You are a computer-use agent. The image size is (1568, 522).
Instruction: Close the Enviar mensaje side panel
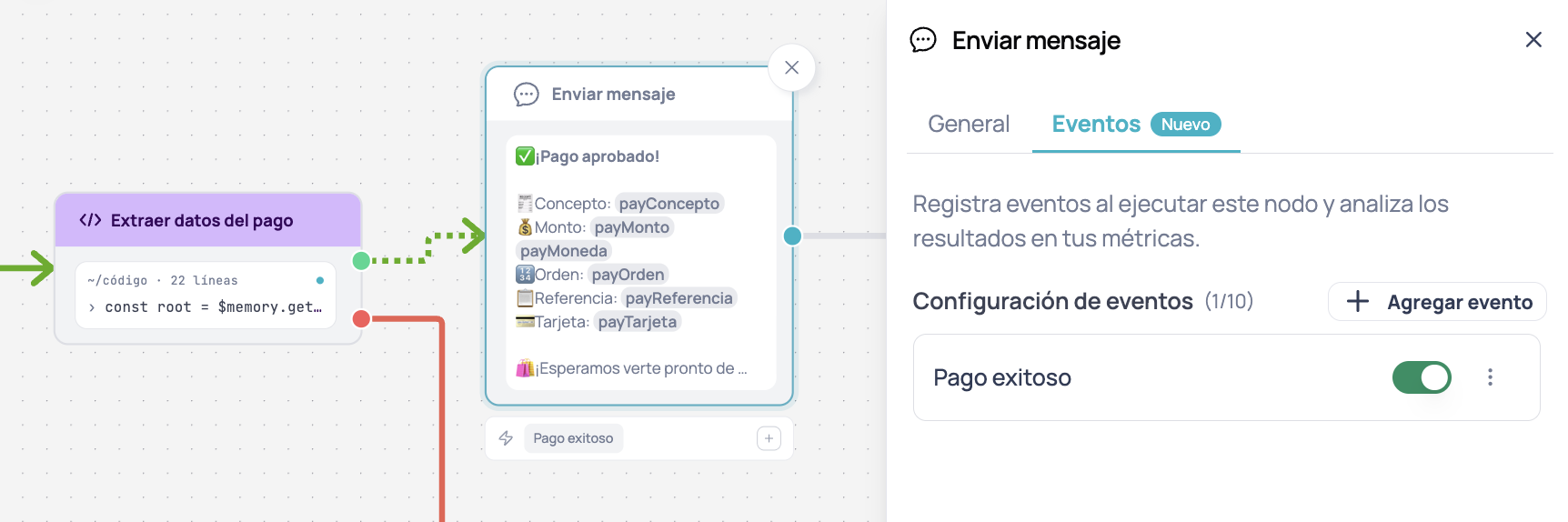[1533, 39]
